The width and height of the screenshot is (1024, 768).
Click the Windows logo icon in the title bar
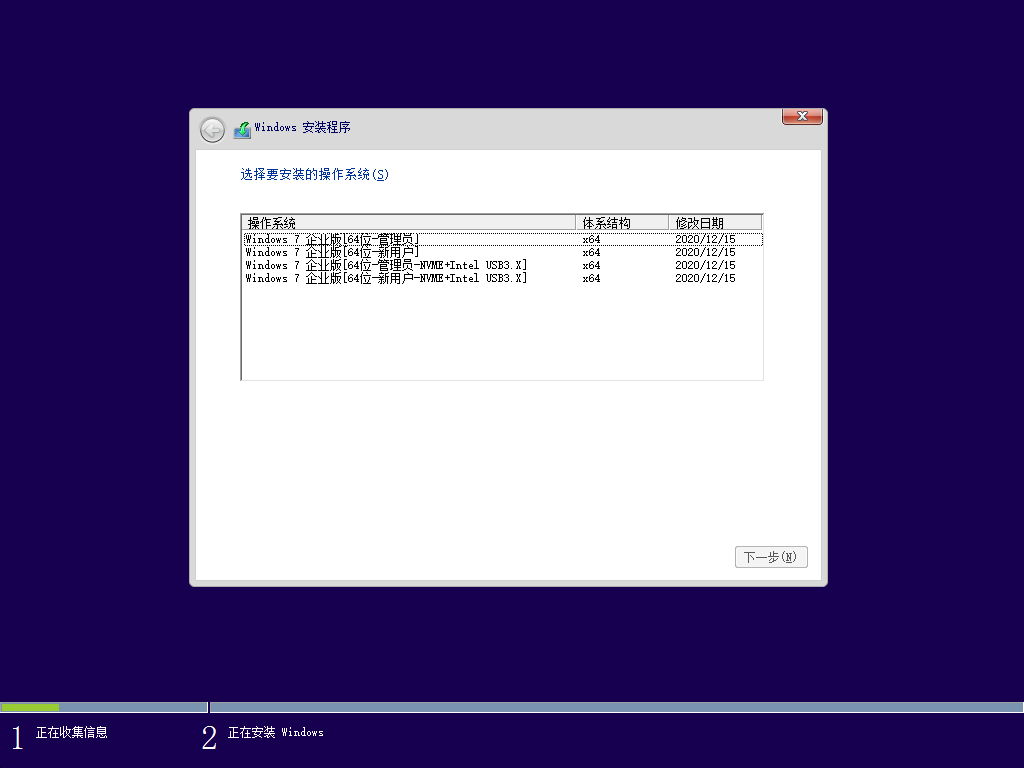pyautogui.click(x=241, y=128)
